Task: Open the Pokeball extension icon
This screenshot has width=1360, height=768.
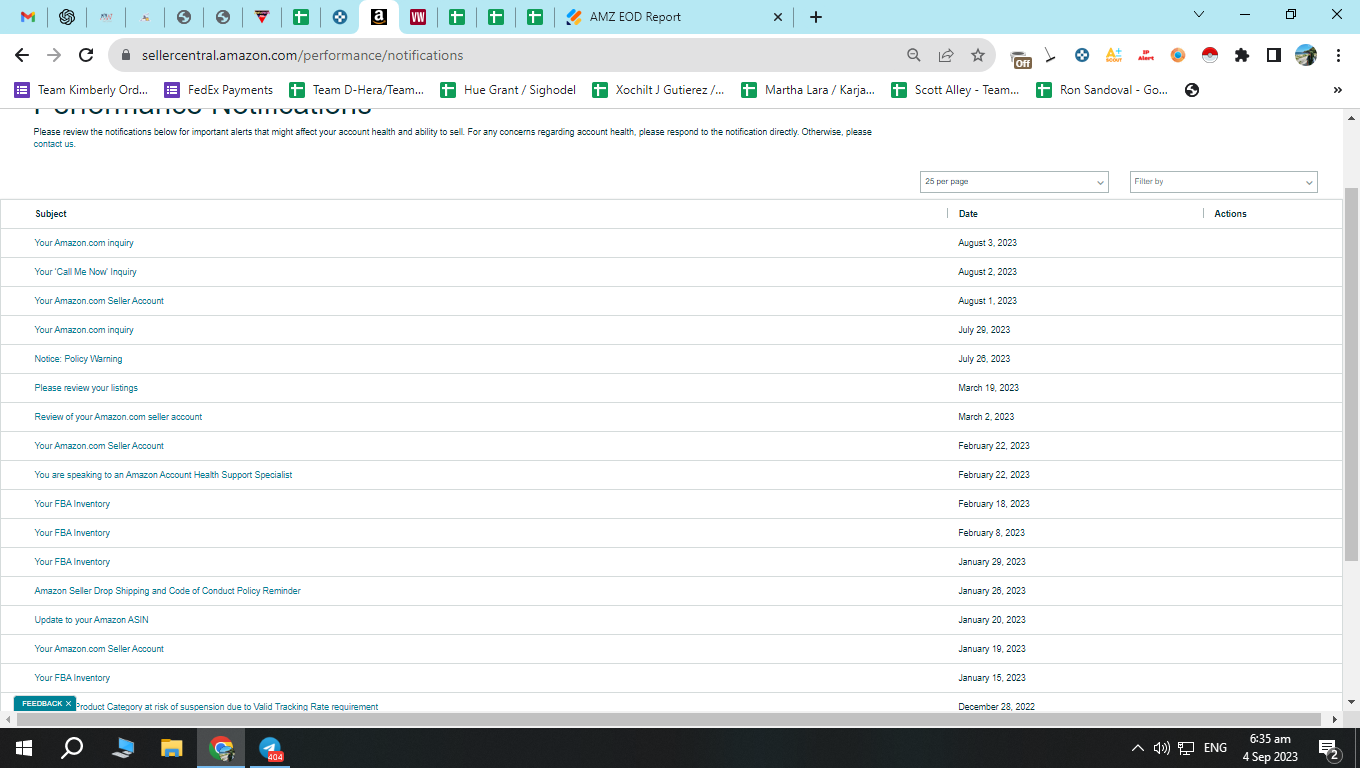Action: tap(1210, 56)
